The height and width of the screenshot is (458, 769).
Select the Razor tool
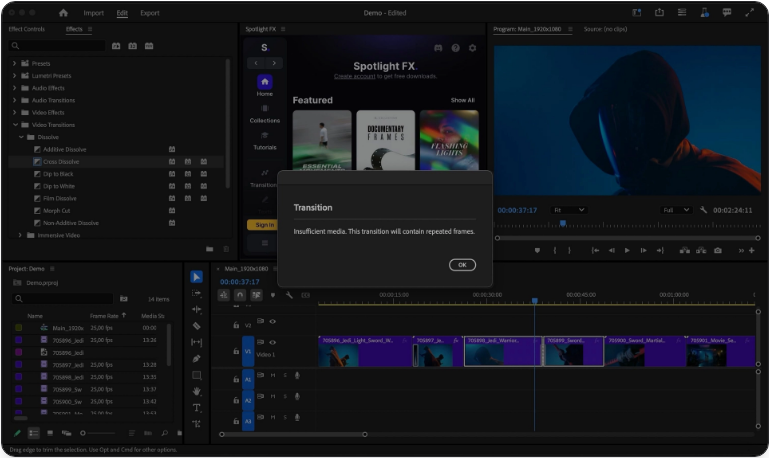pos(197,326)
